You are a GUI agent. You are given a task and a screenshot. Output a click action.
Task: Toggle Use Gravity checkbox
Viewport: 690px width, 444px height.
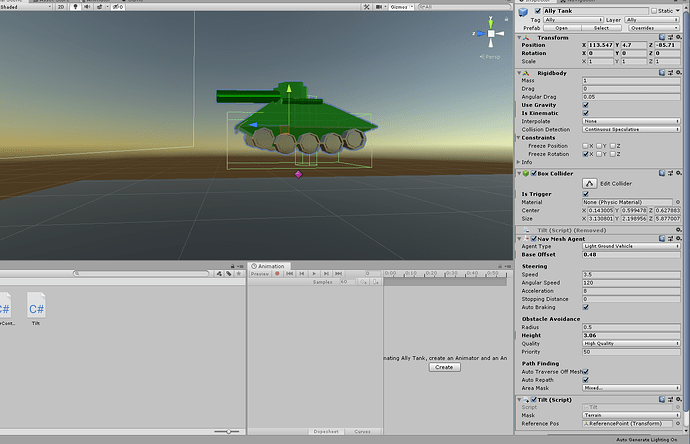click(x=586, y=105)
